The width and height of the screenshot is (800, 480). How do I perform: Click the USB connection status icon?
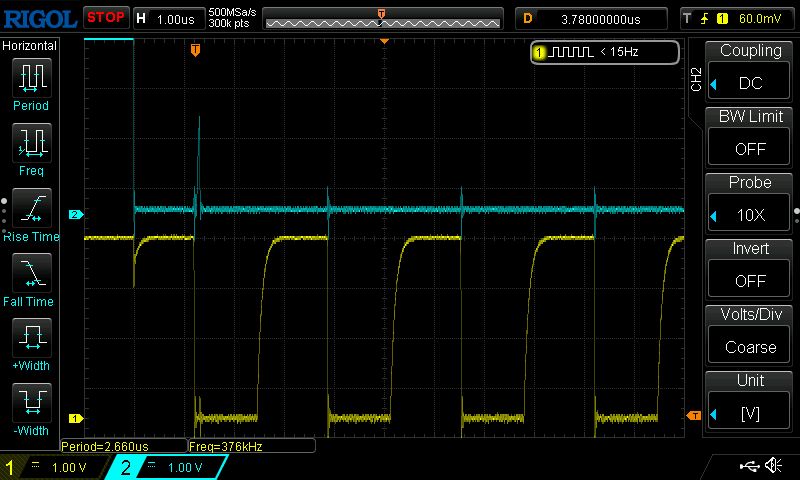pos(749,465)
